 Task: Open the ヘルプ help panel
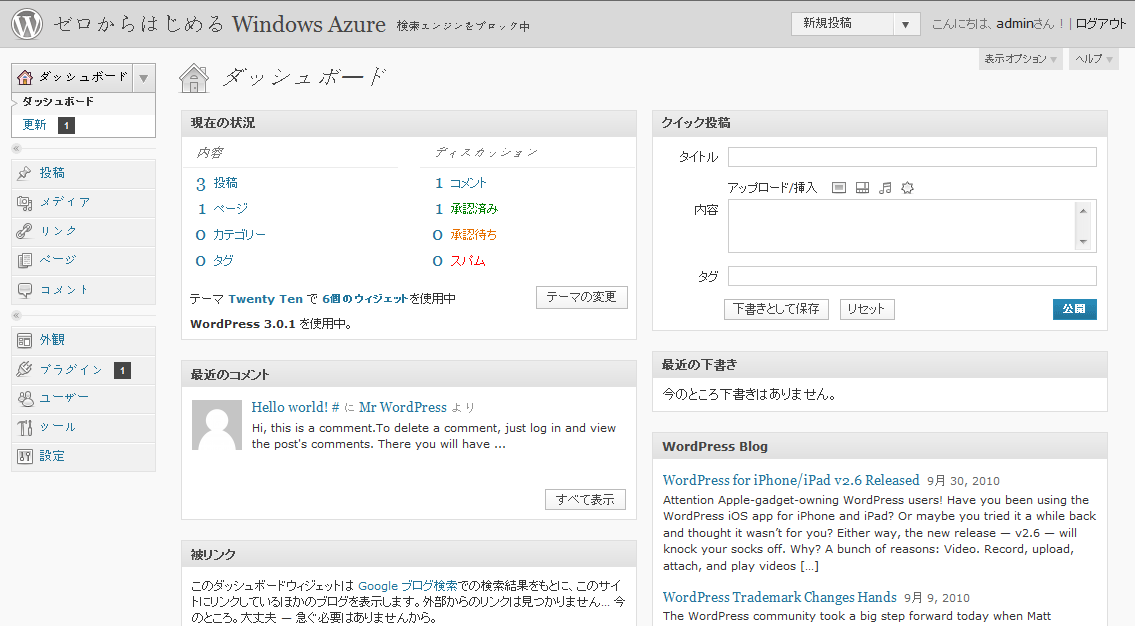click(x=1093, y=59)
